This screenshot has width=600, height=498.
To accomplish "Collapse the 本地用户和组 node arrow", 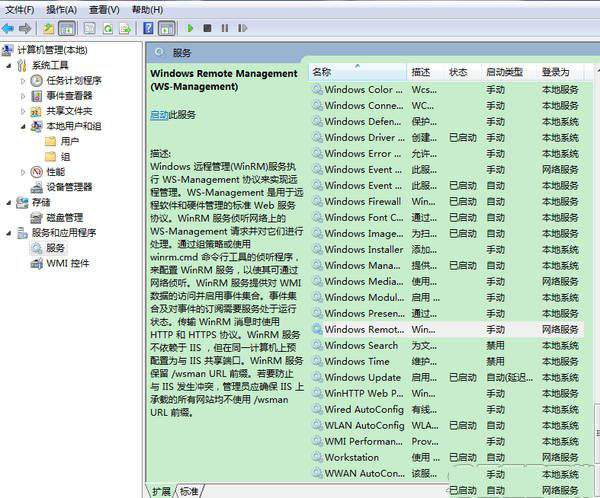I will pos(23,126).
